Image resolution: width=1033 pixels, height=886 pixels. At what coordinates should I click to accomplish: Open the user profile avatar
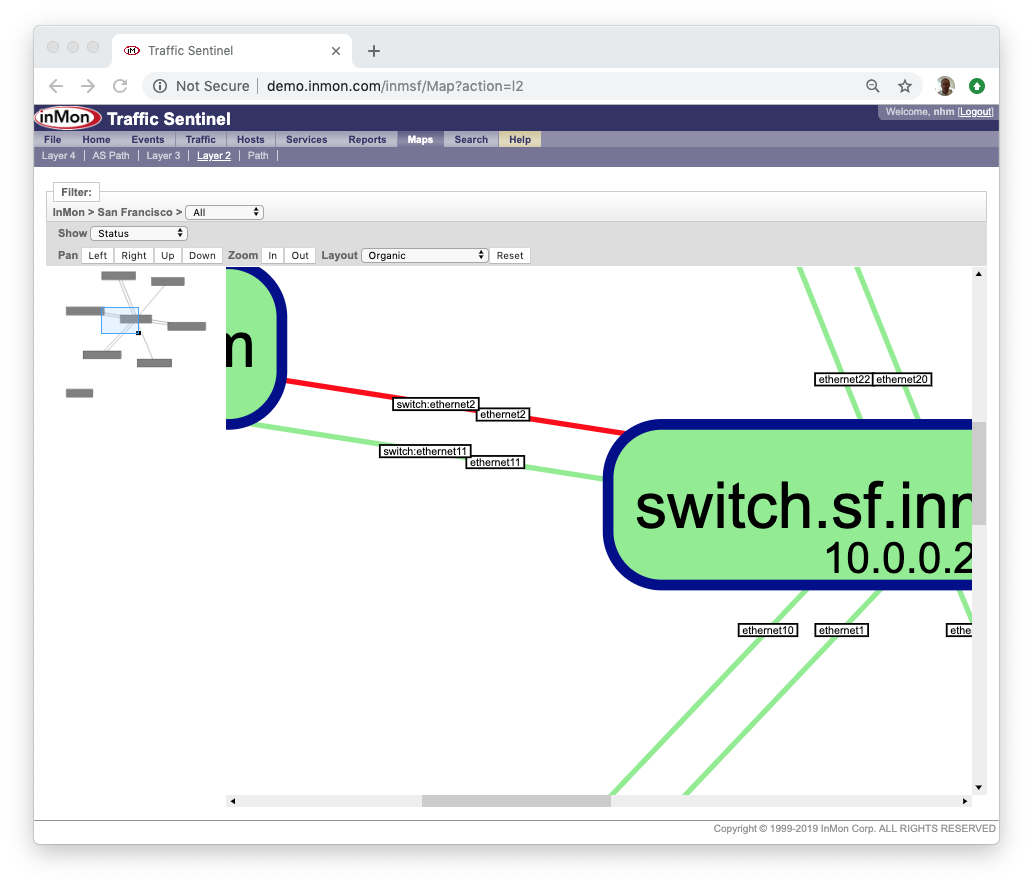tap(945, 86)
